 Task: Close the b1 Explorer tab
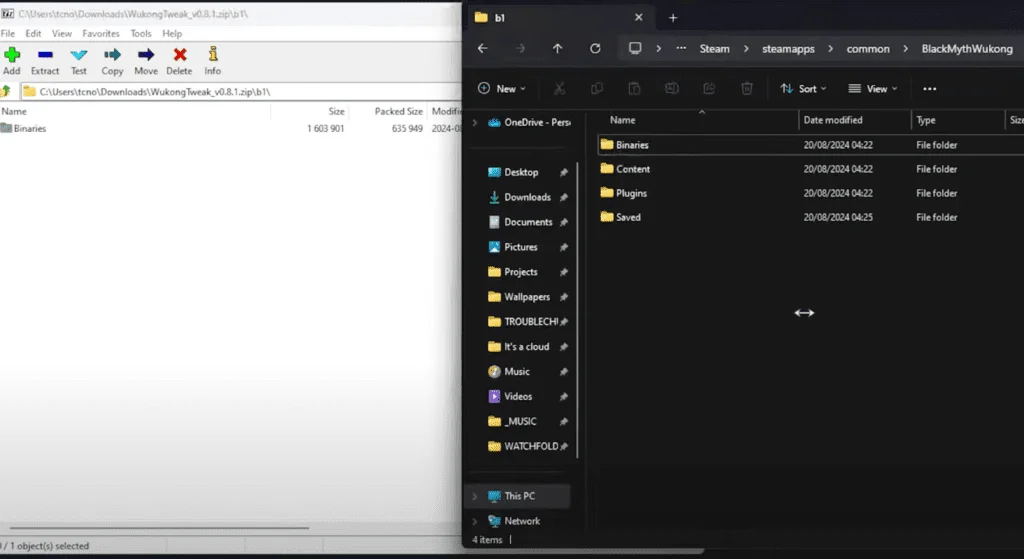click(639, 18)
